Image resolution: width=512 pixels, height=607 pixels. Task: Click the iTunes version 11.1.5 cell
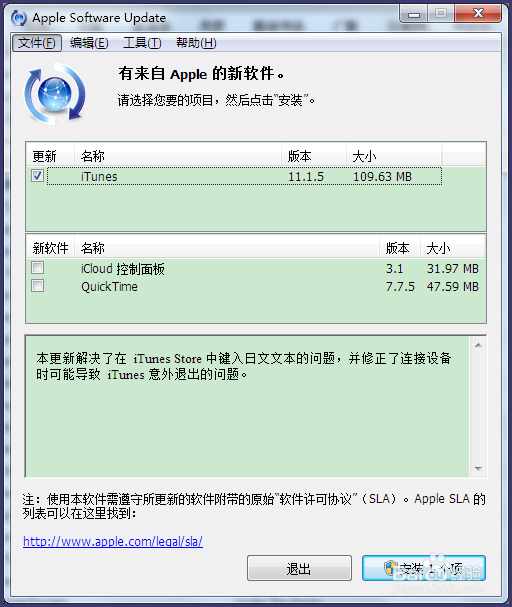coord(306,177)
